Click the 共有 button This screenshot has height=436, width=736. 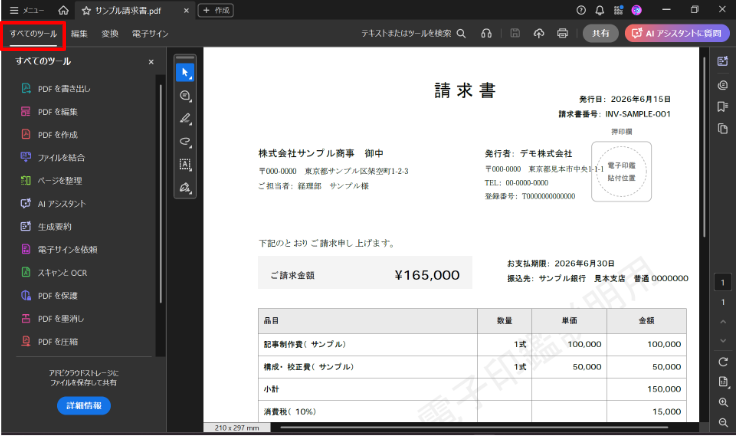(600, 33)
